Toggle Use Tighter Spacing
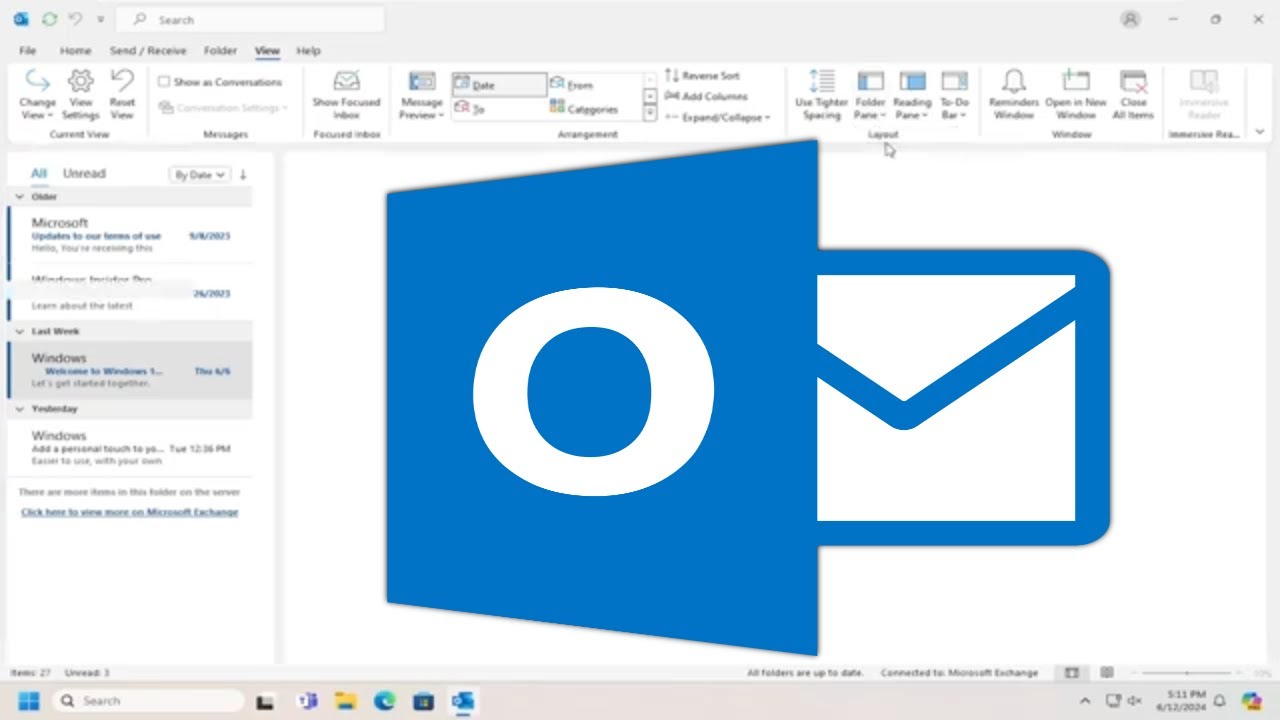The width and height of the screenshot is (1280, 720). click(x=821, y=95)
